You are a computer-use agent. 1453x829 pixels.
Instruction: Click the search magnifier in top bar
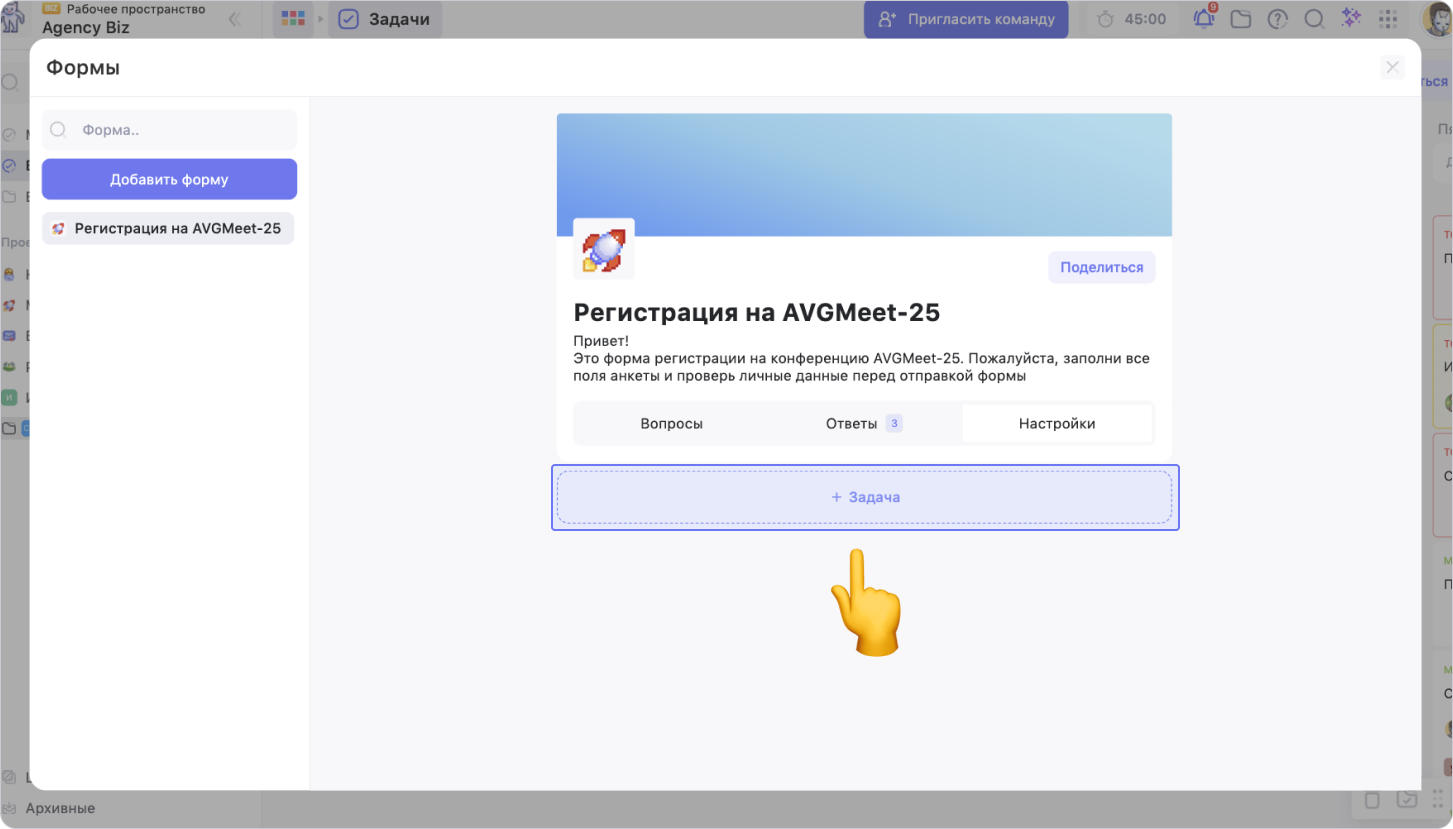coord(1314,19)
